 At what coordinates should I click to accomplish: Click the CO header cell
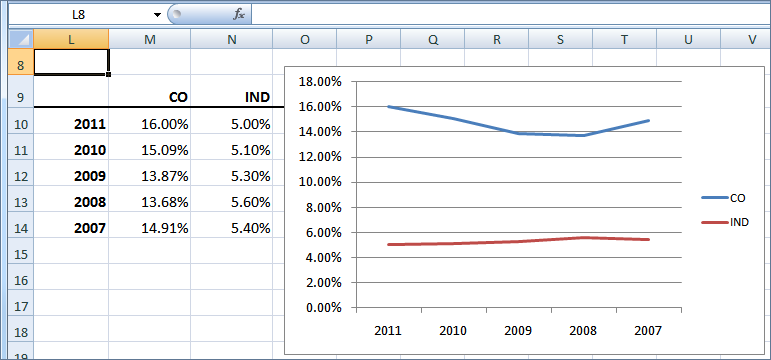(x=149, y=97)
